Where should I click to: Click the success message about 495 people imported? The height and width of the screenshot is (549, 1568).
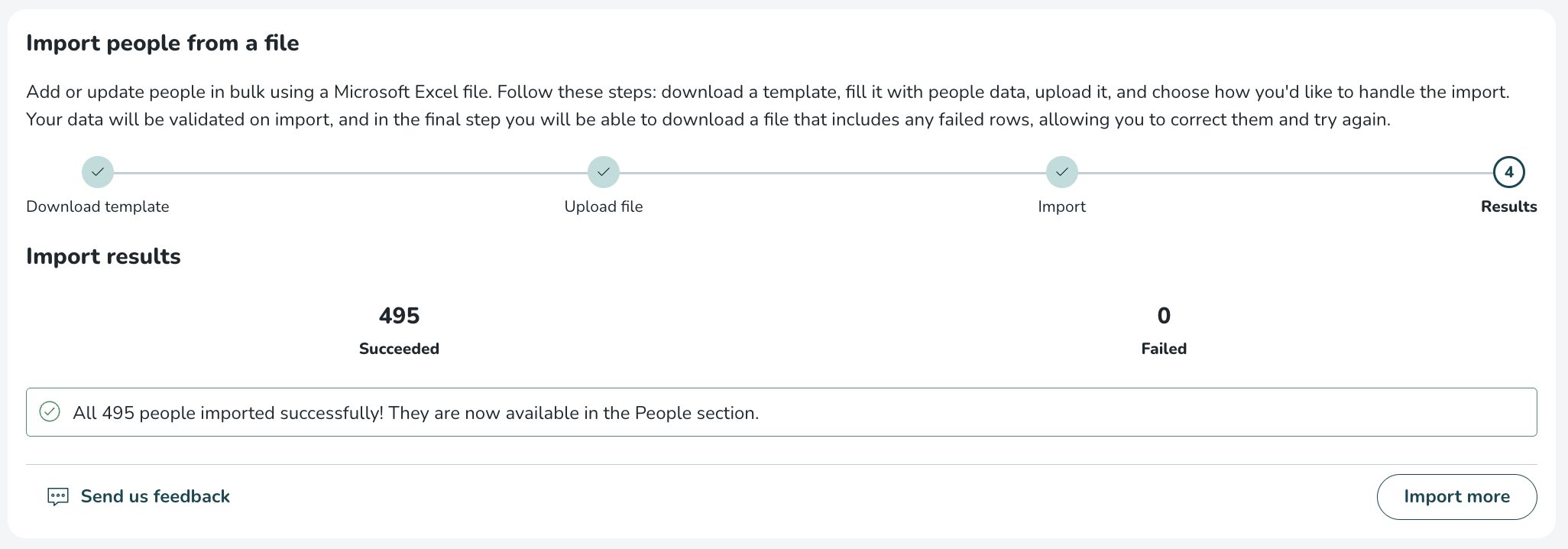416,413
